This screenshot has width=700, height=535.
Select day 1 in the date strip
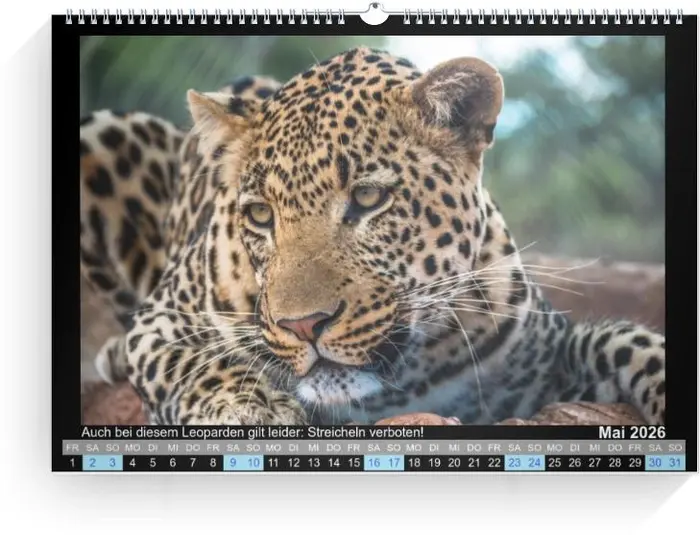72,462
